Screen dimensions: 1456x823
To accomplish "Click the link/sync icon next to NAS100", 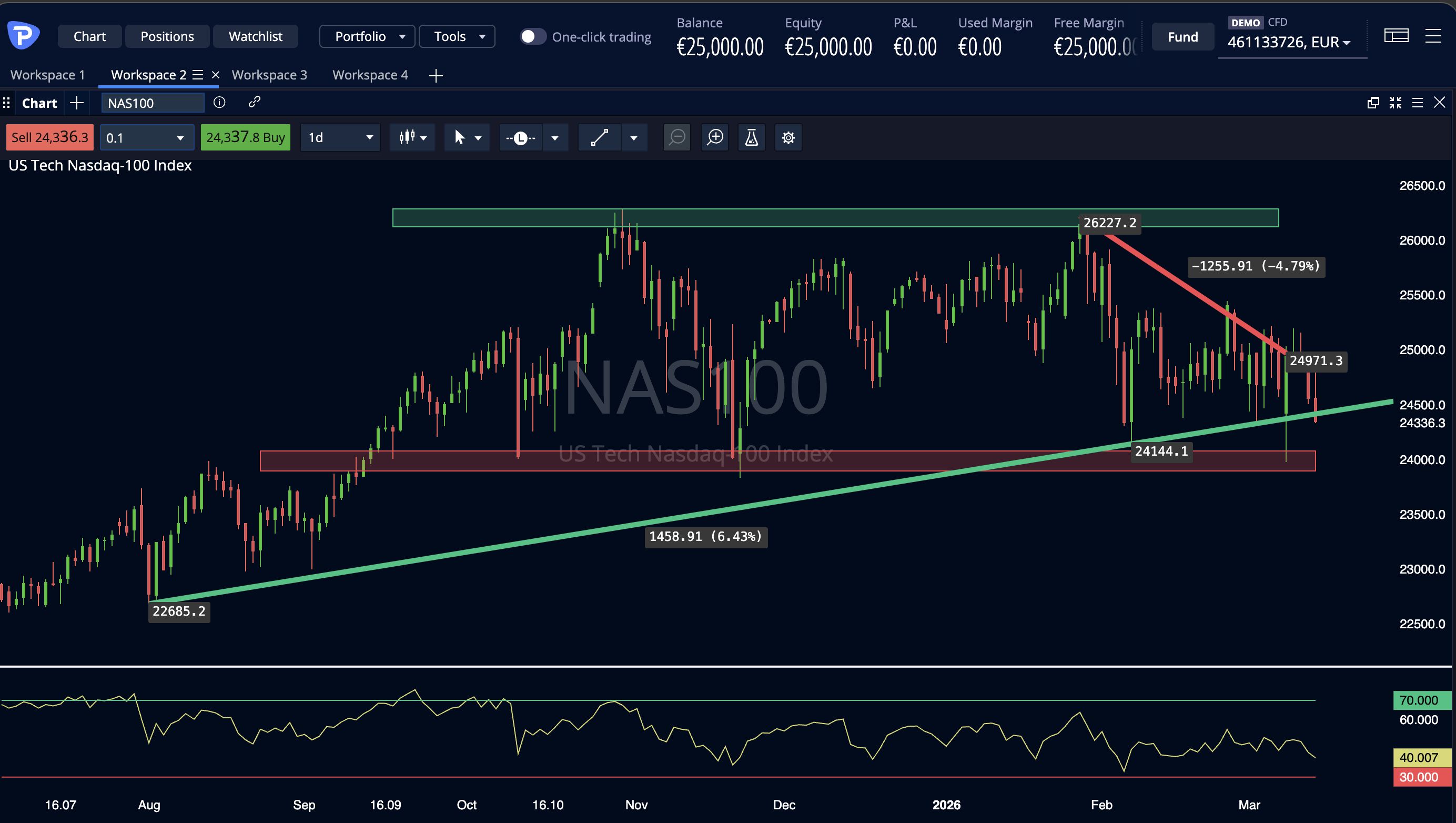I will (254, 102).
